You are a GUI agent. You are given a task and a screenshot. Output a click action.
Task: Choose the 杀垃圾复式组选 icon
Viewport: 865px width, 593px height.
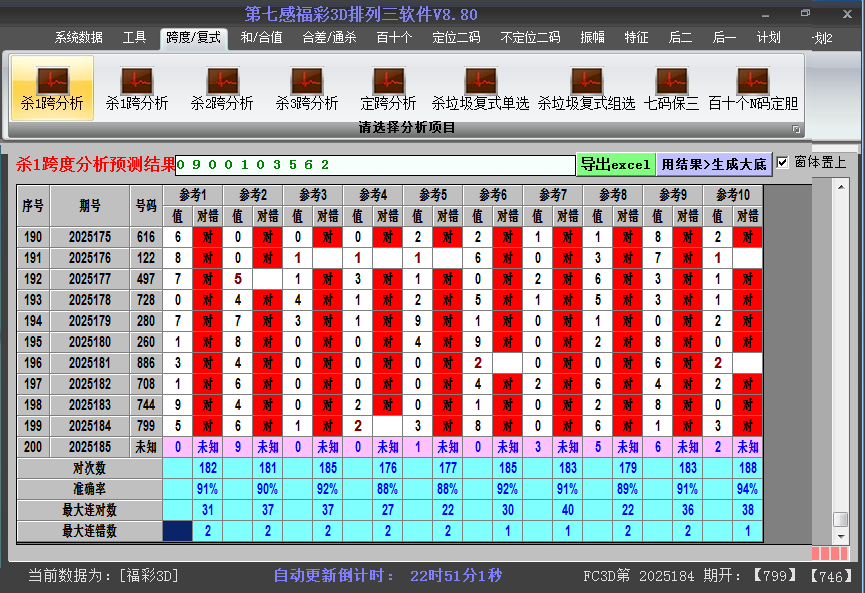point(586,88)
